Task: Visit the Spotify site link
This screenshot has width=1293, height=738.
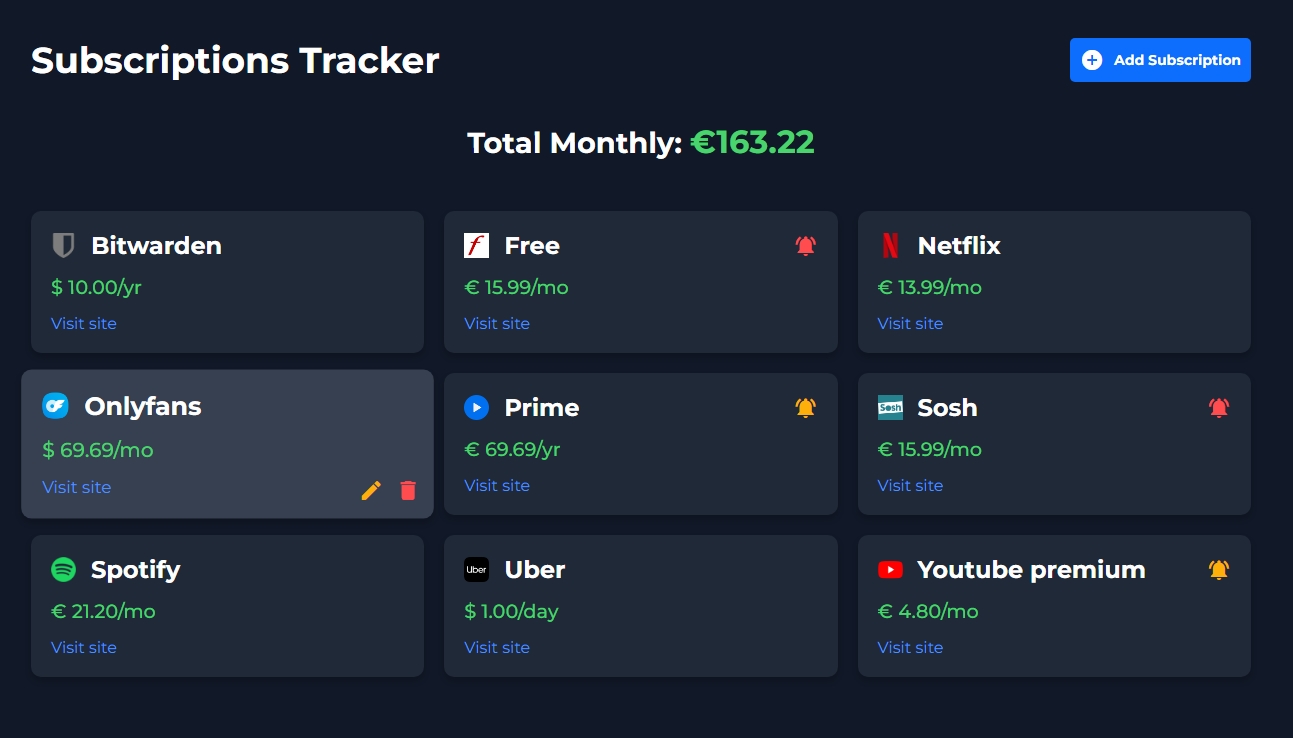Action: [x=84, y=647]
